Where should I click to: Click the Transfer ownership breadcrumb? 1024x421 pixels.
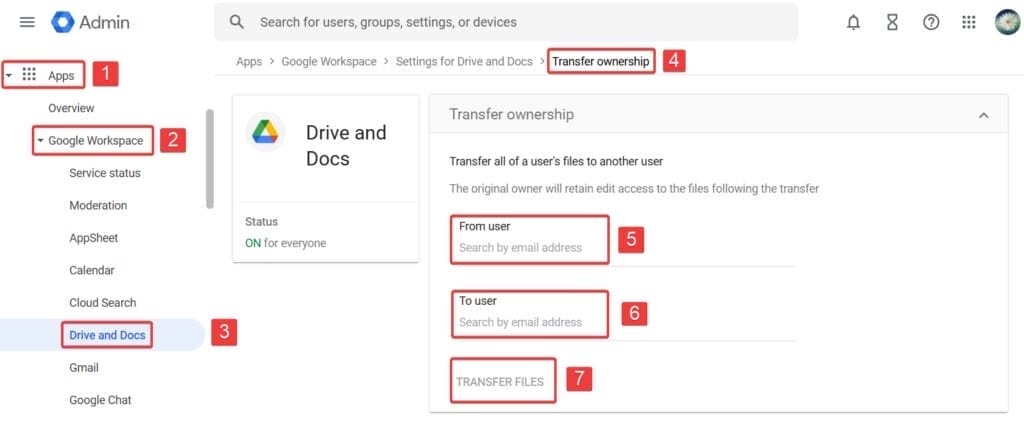(x=601, y=61)
